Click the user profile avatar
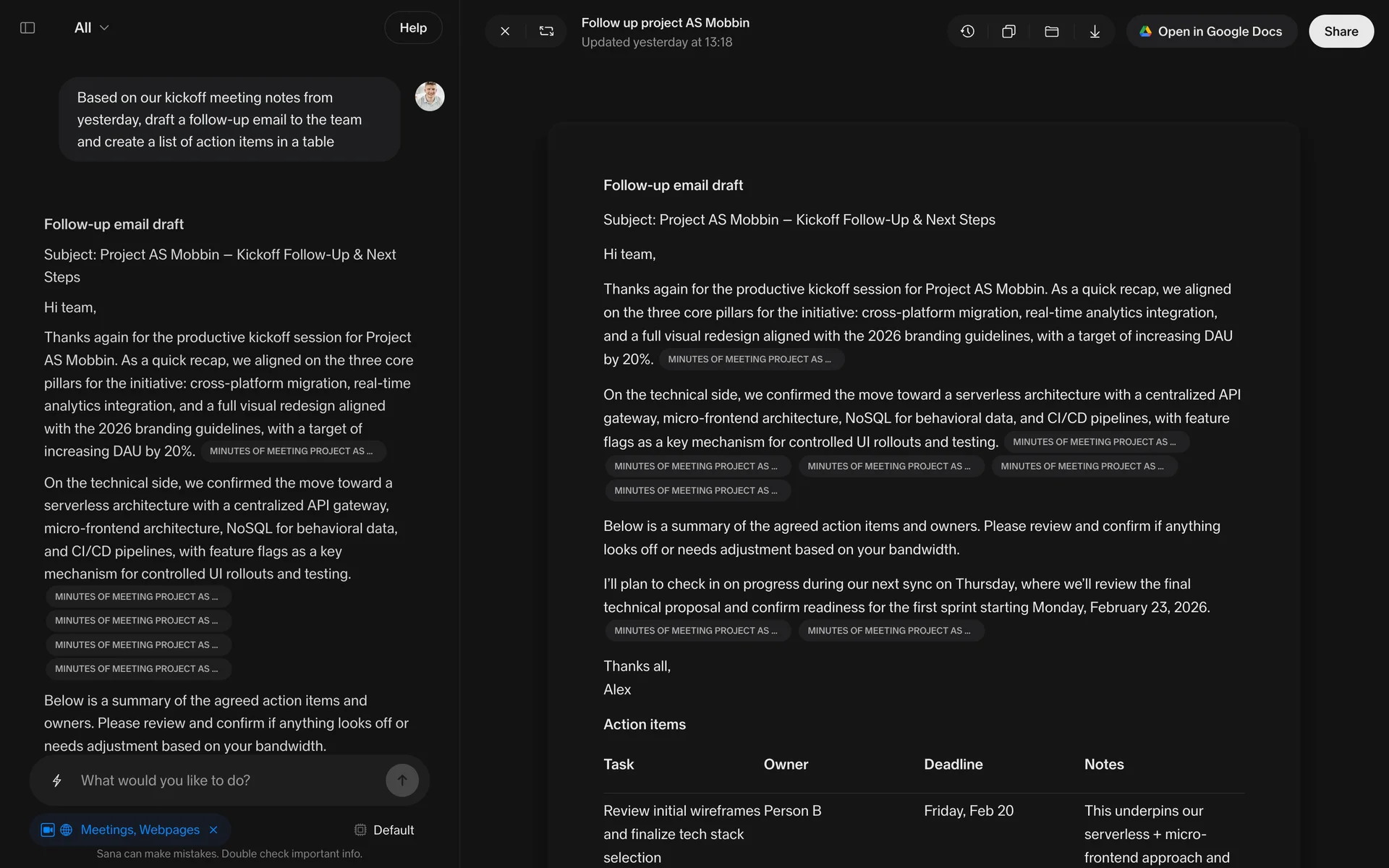 (x=430, y=96)
